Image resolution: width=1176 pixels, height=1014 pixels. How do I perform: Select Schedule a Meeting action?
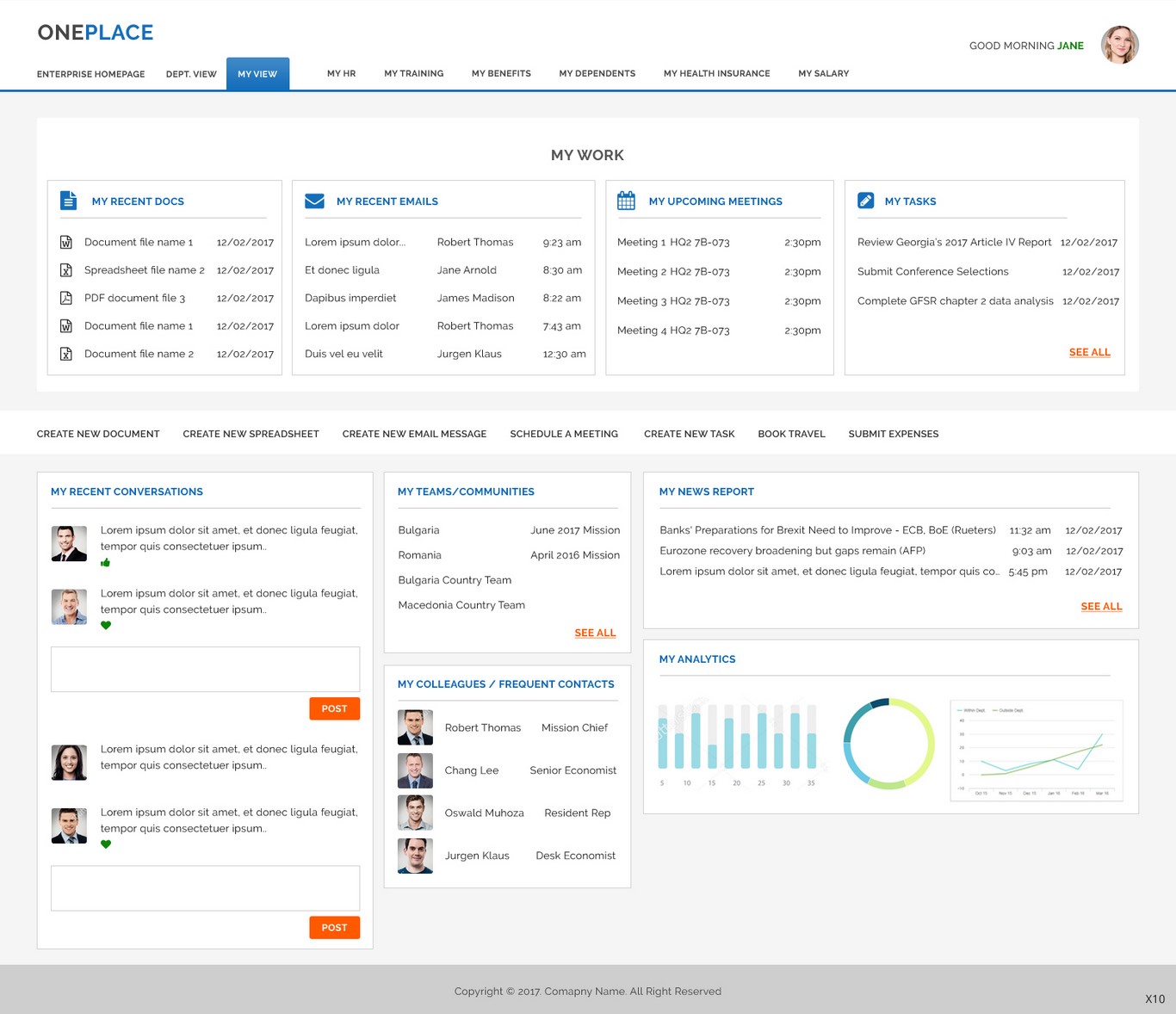coord(564,434)
